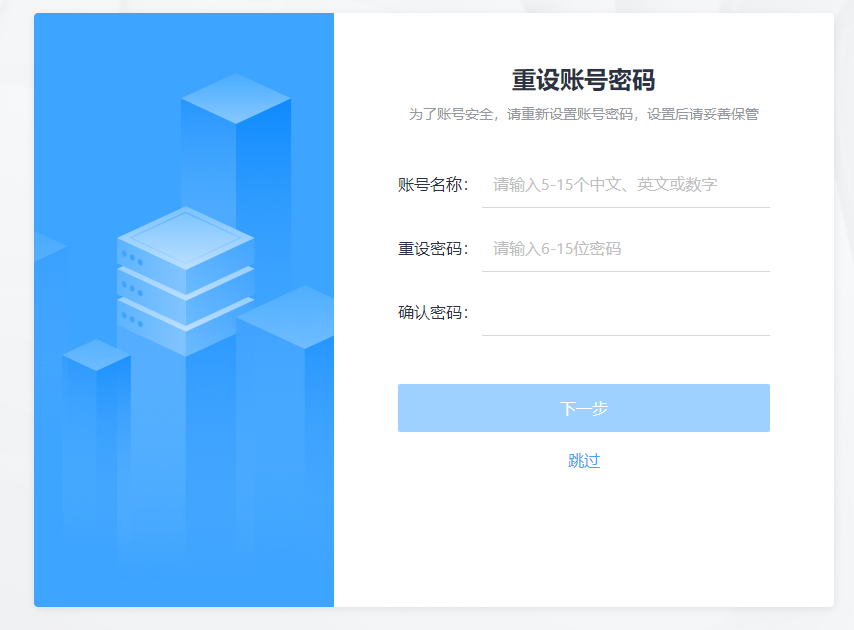Click the 账号名称 input field
The width and height of the screenshot is (854, 630).
click(x=625, y=185)
